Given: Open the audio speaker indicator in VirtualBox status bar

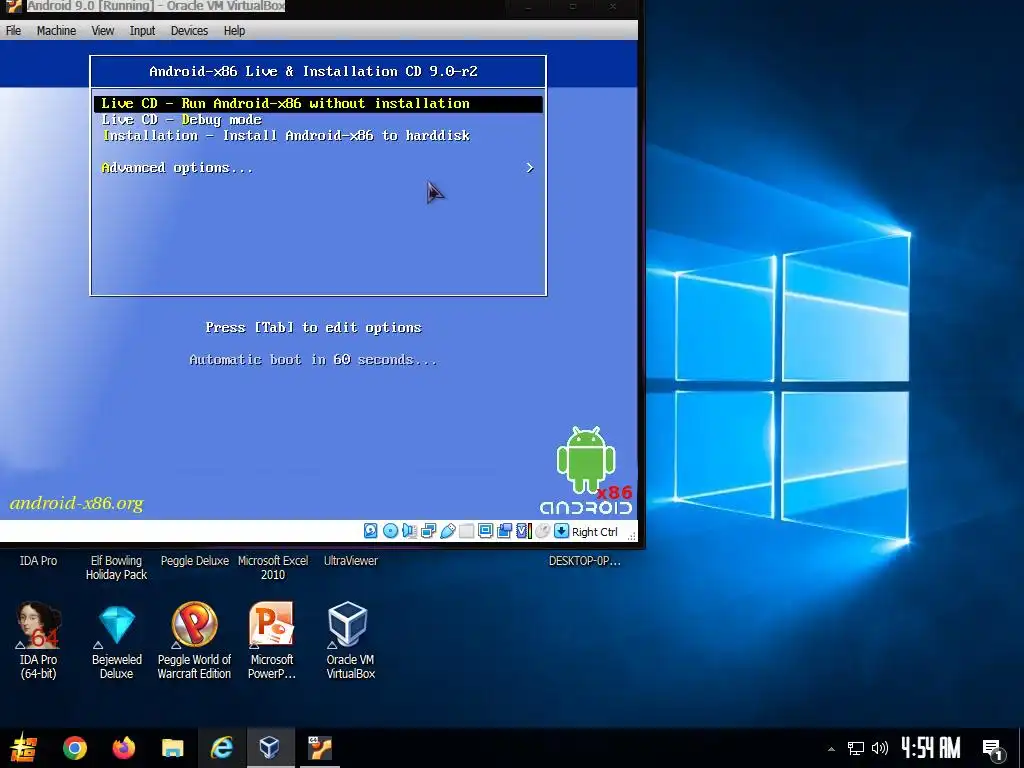Looking at the screenshot, I should click(409, 531).
